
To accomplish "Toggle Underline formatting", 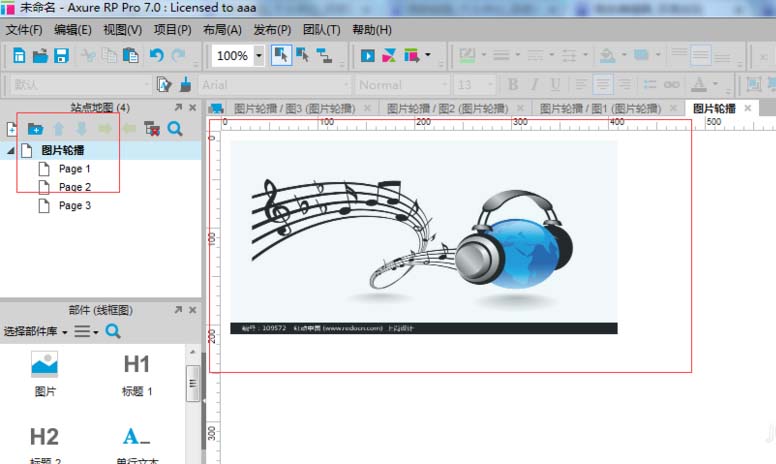I will pyautogui.click(x=555, y=85).
